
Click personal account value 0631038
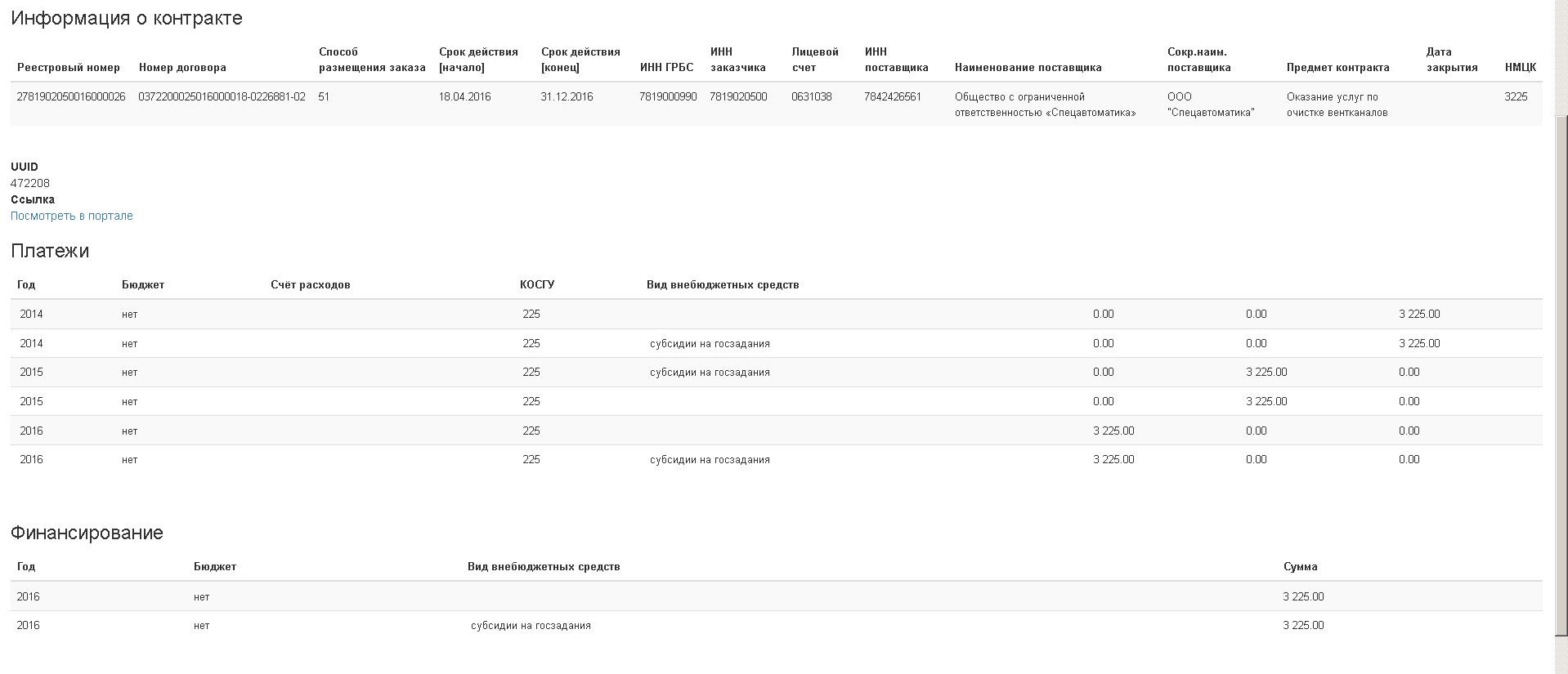[x=811, y=96]
